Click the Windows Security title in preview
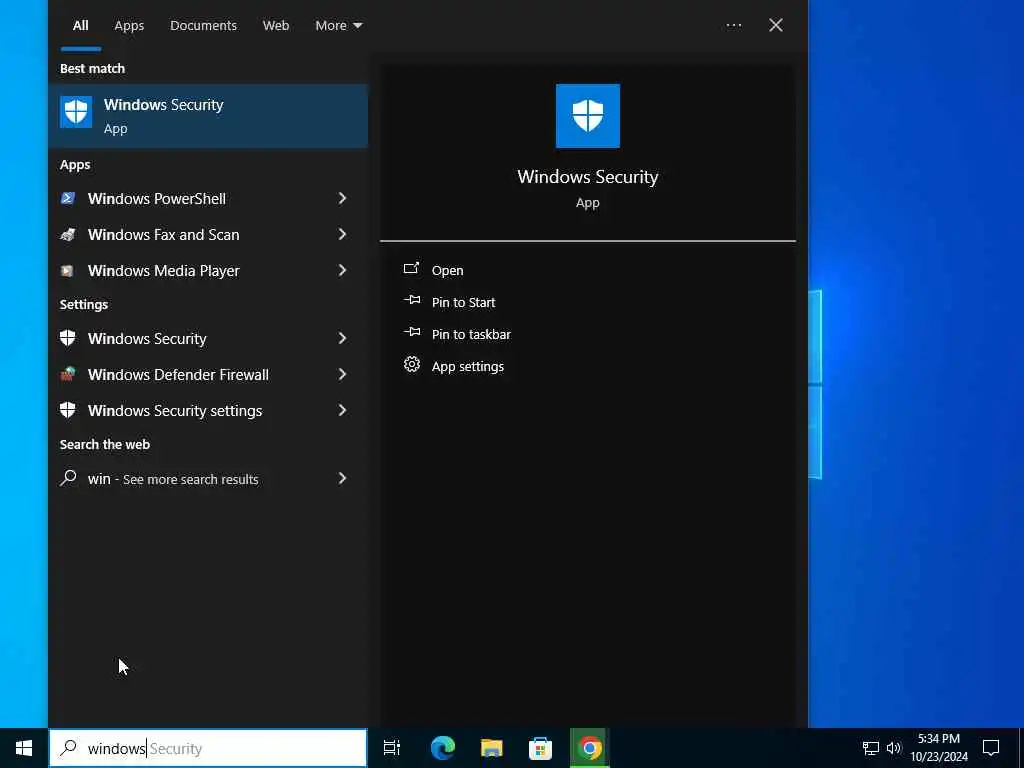This screenshot has width=1024, height=768. pos(588,177)
